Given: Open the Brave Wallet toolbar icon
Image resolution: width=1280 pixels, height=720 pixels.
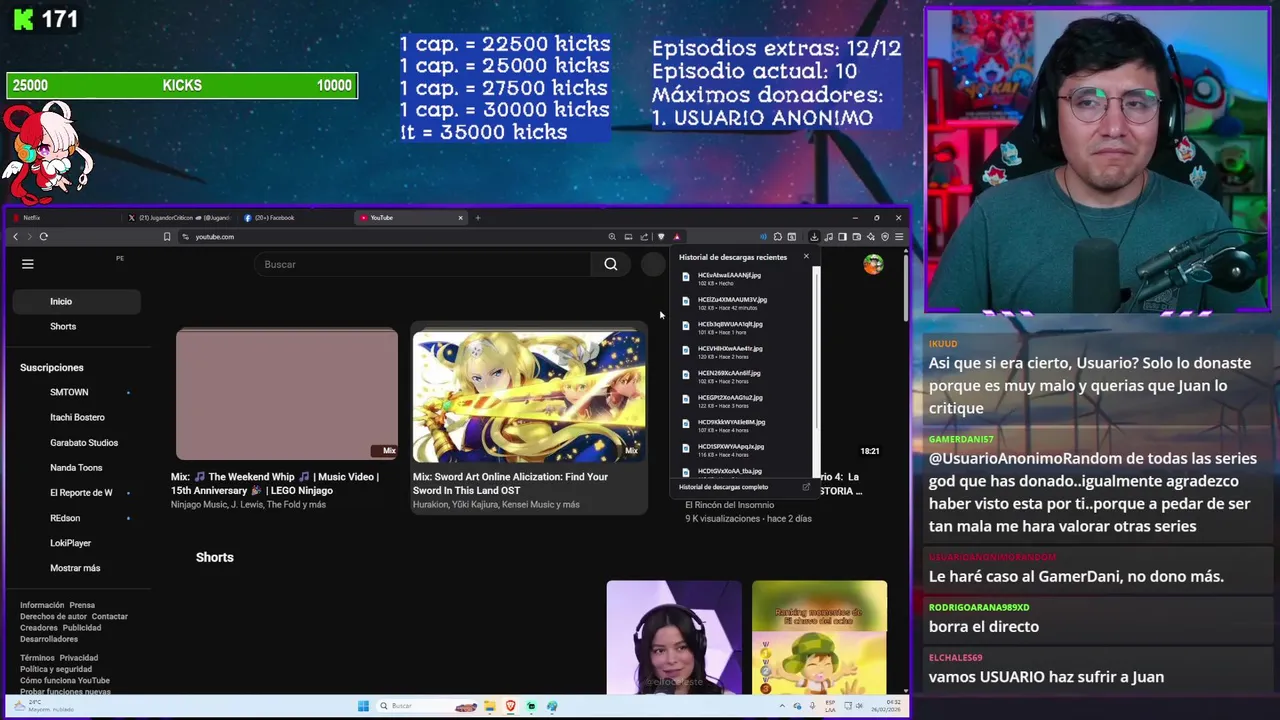Looking at the screenshot, I should tap(857, 237).
